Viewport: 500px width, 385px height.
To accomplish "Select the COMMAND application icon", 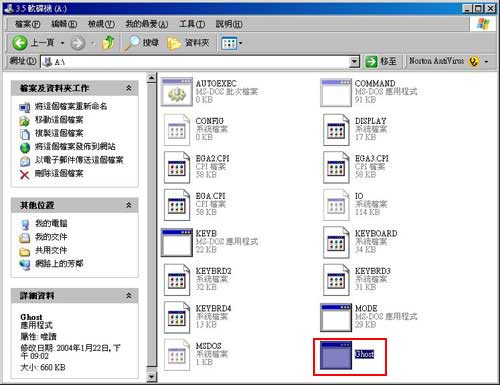I will (336, 92).
